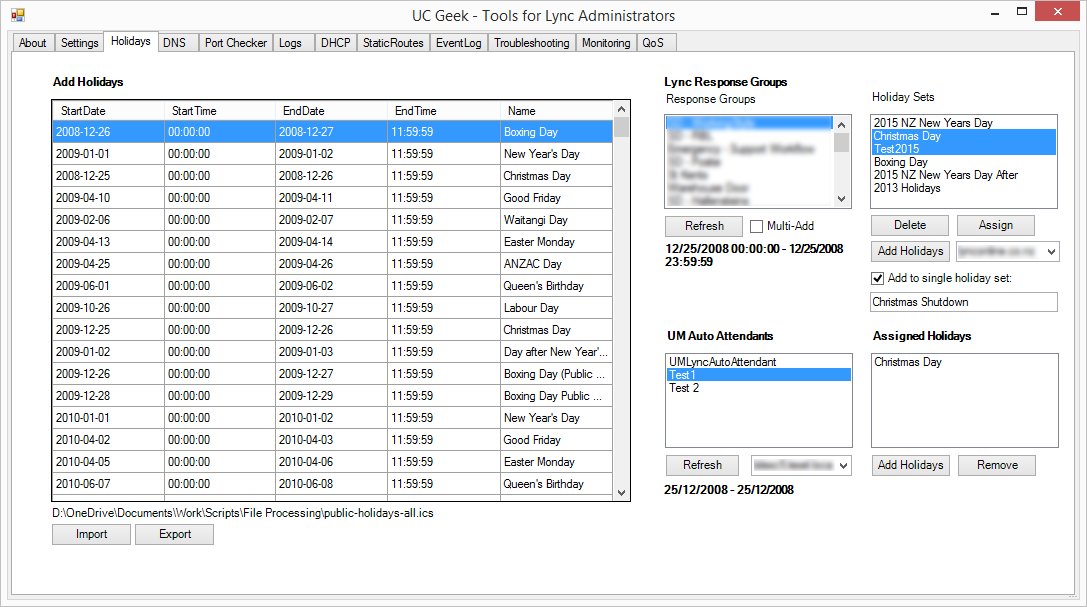The image size is (1087, 607).
Task: Select the ANZAC Day row
Action: (x=333, y=264)
